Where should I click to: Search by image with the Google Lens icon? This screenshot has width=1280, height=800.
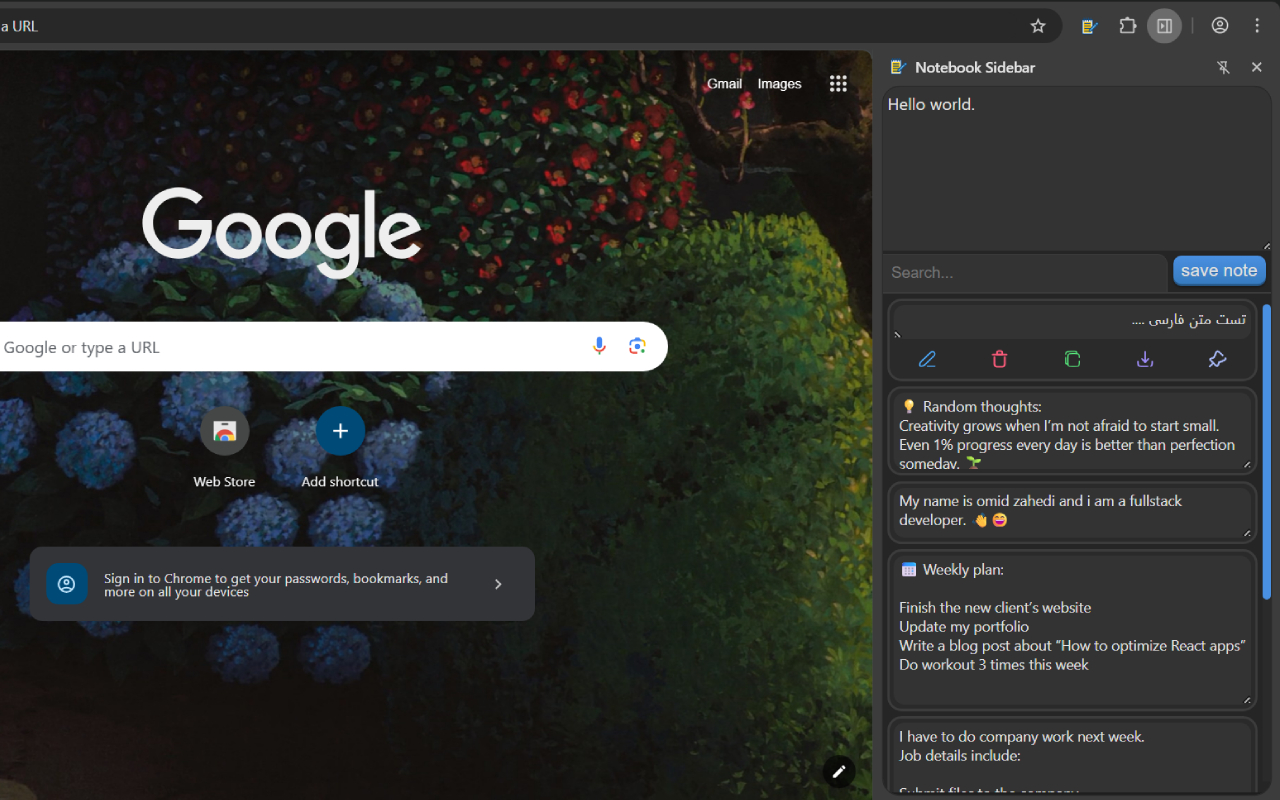[x=637, y=346]
